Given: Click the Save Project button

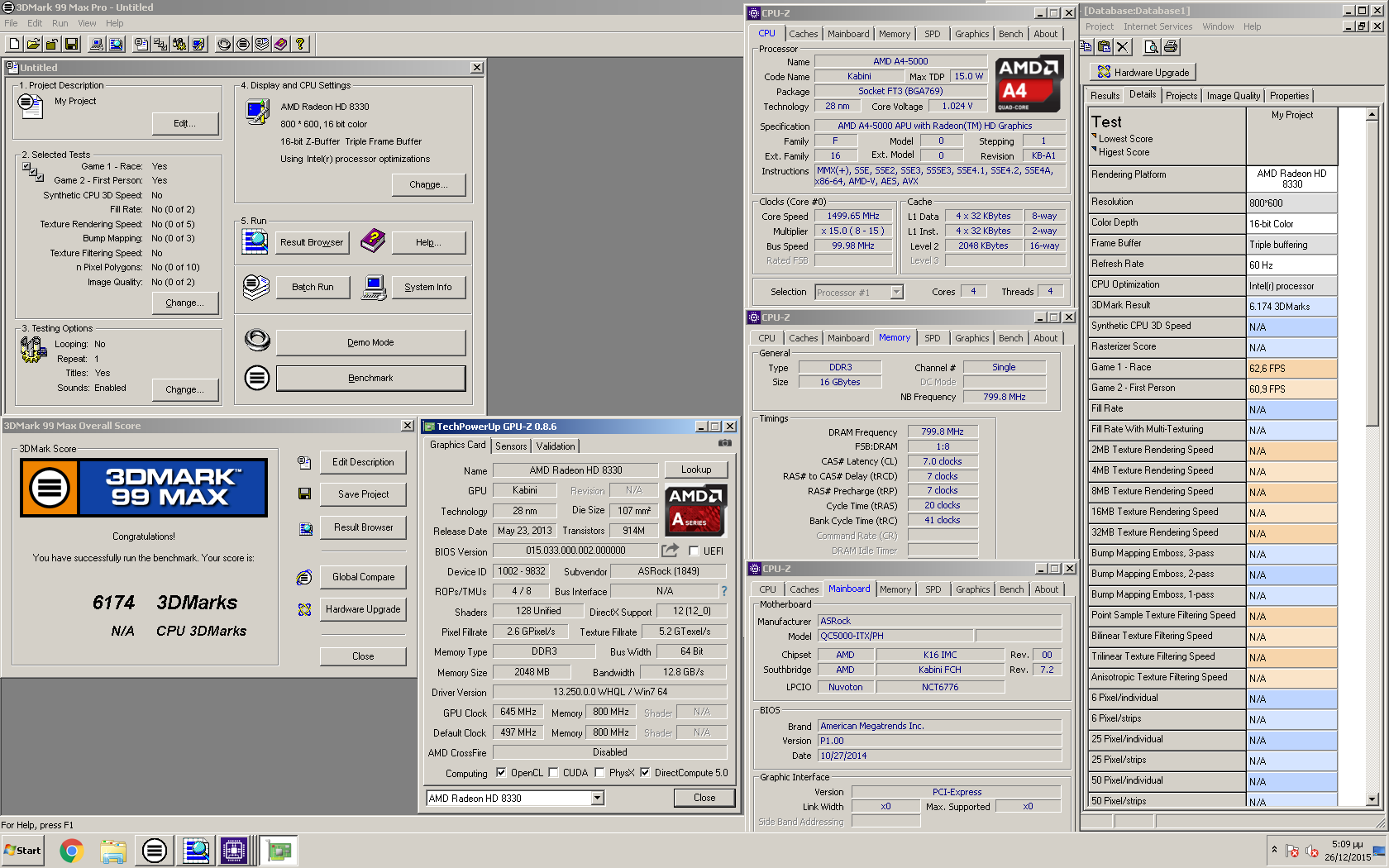Looking at the screenshot, I should pos(363,494).
